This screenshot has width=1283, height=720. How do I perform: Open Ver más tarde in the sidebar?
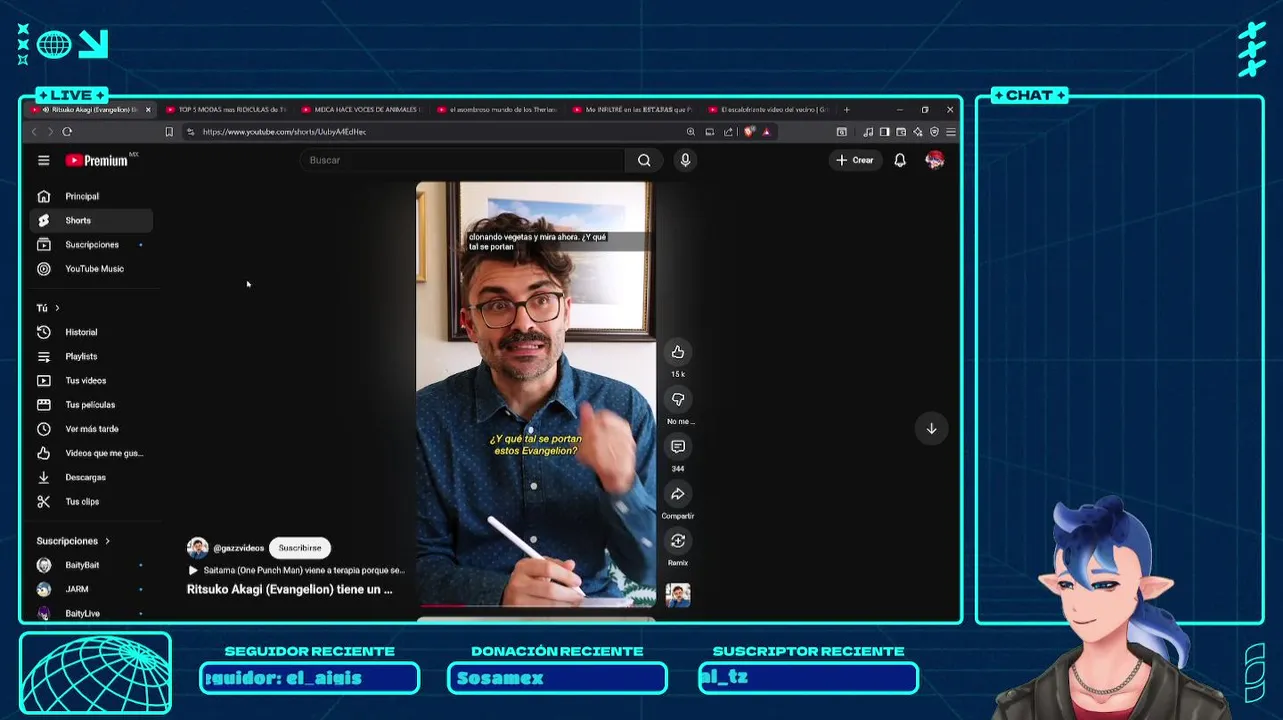[x=91, y=429]
